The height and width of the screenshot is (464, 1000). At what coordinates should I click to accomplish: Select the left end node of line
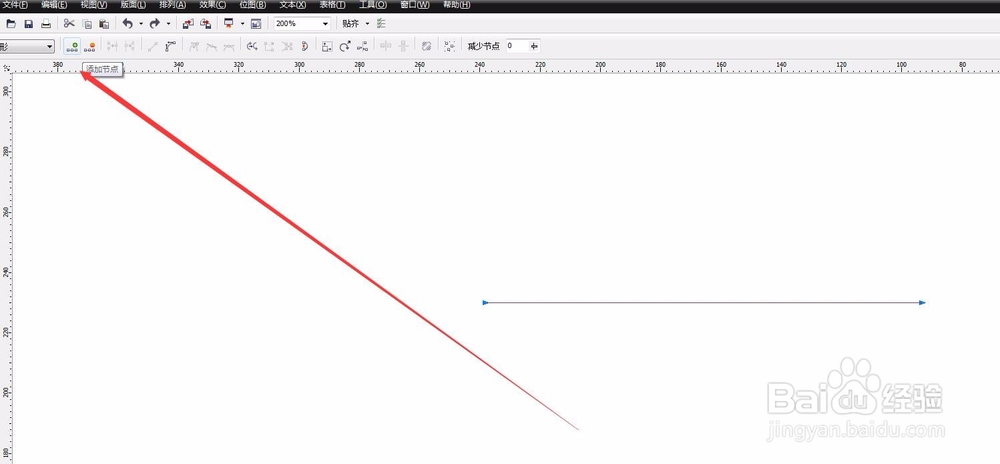(485, 303)
